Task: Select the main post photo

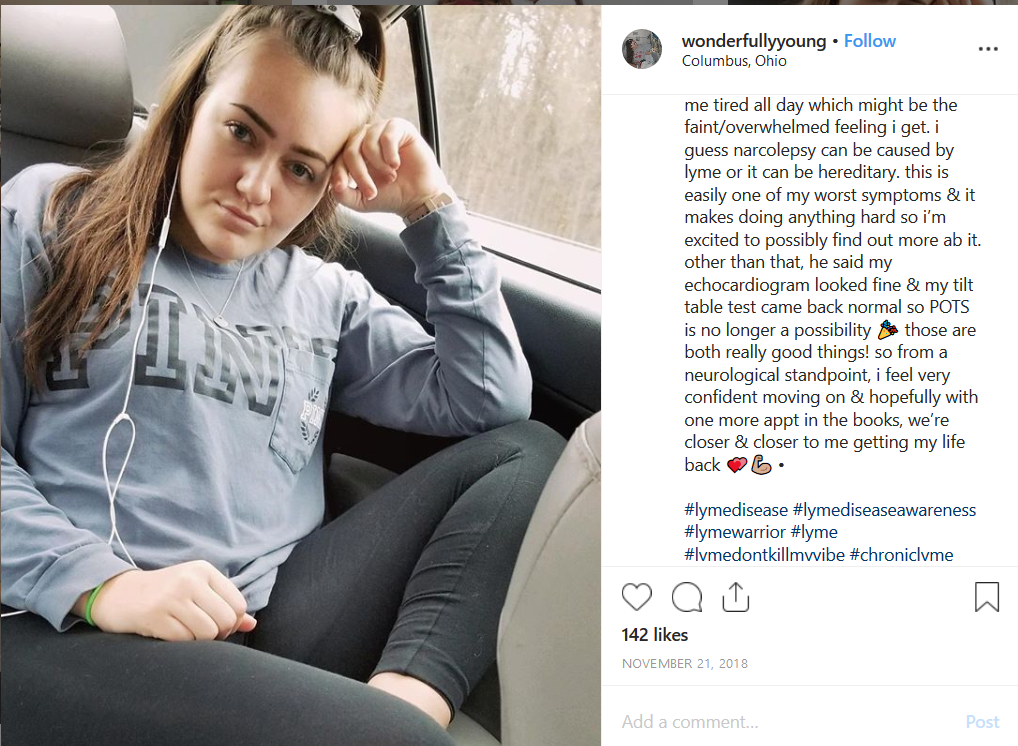Action: [x=301, y=375]
